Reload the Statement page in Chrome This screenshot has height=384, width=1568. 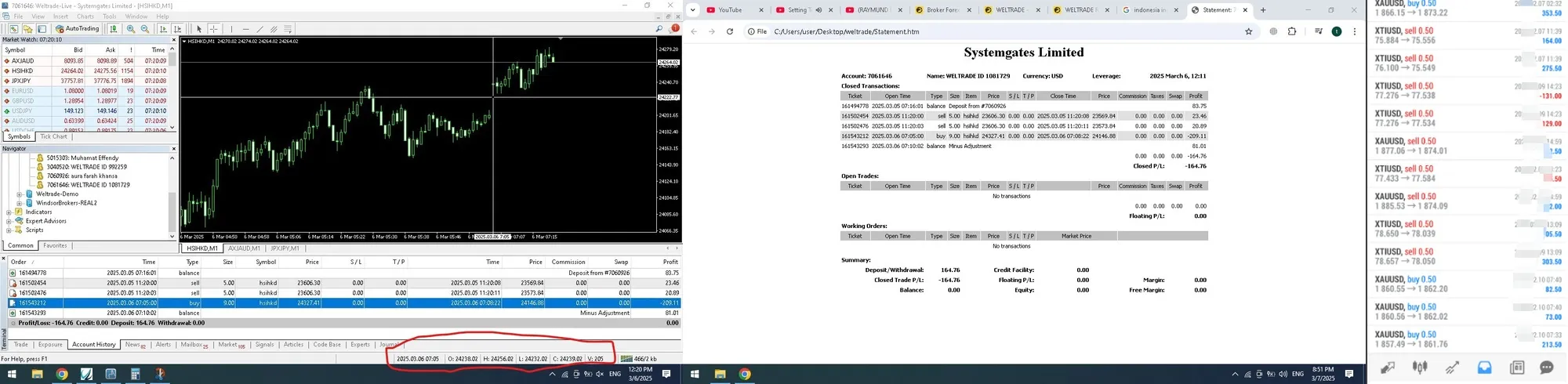(x=730, y=31)
